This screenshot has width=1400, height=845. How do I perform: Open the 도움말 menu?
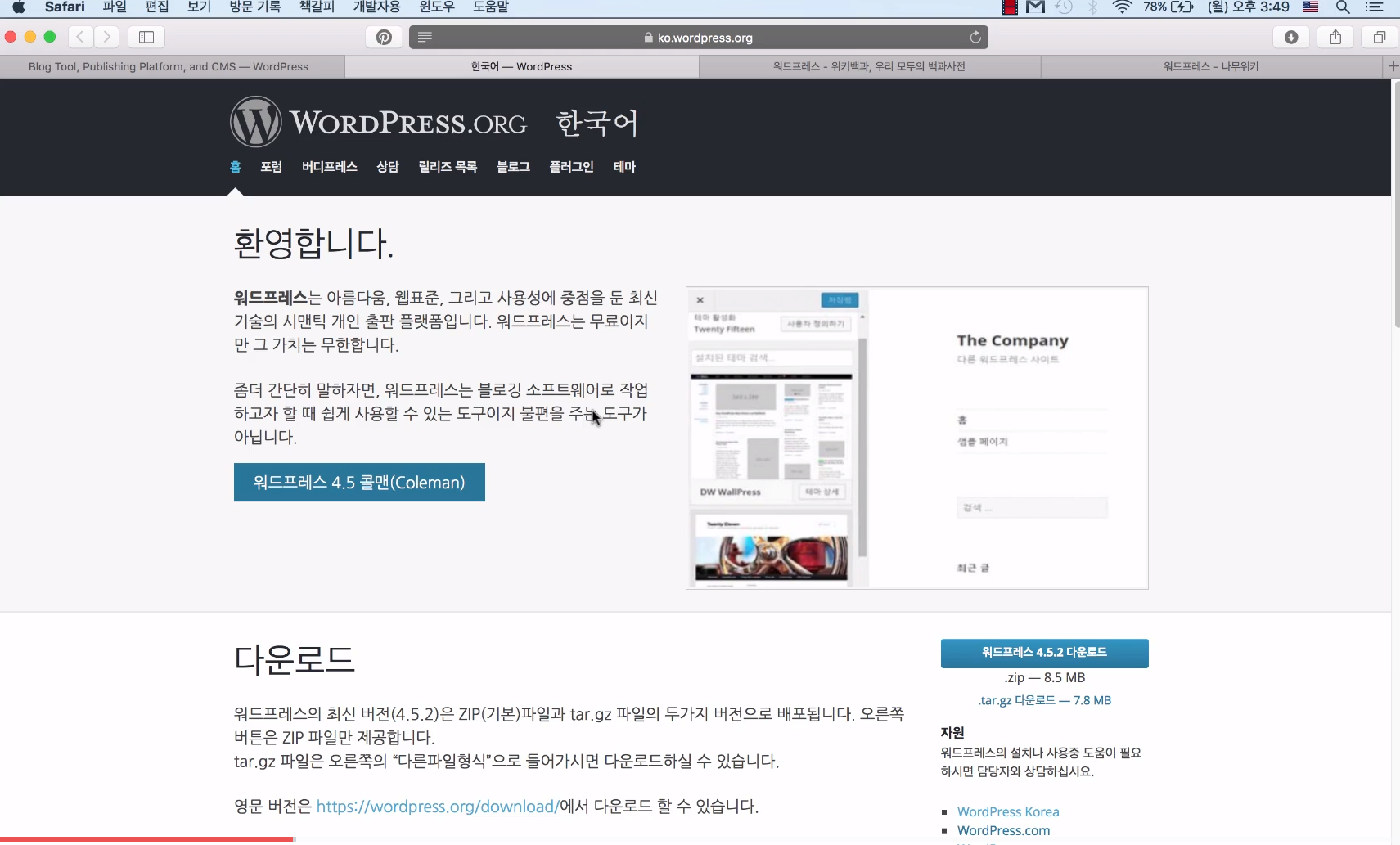click(491, 7)
